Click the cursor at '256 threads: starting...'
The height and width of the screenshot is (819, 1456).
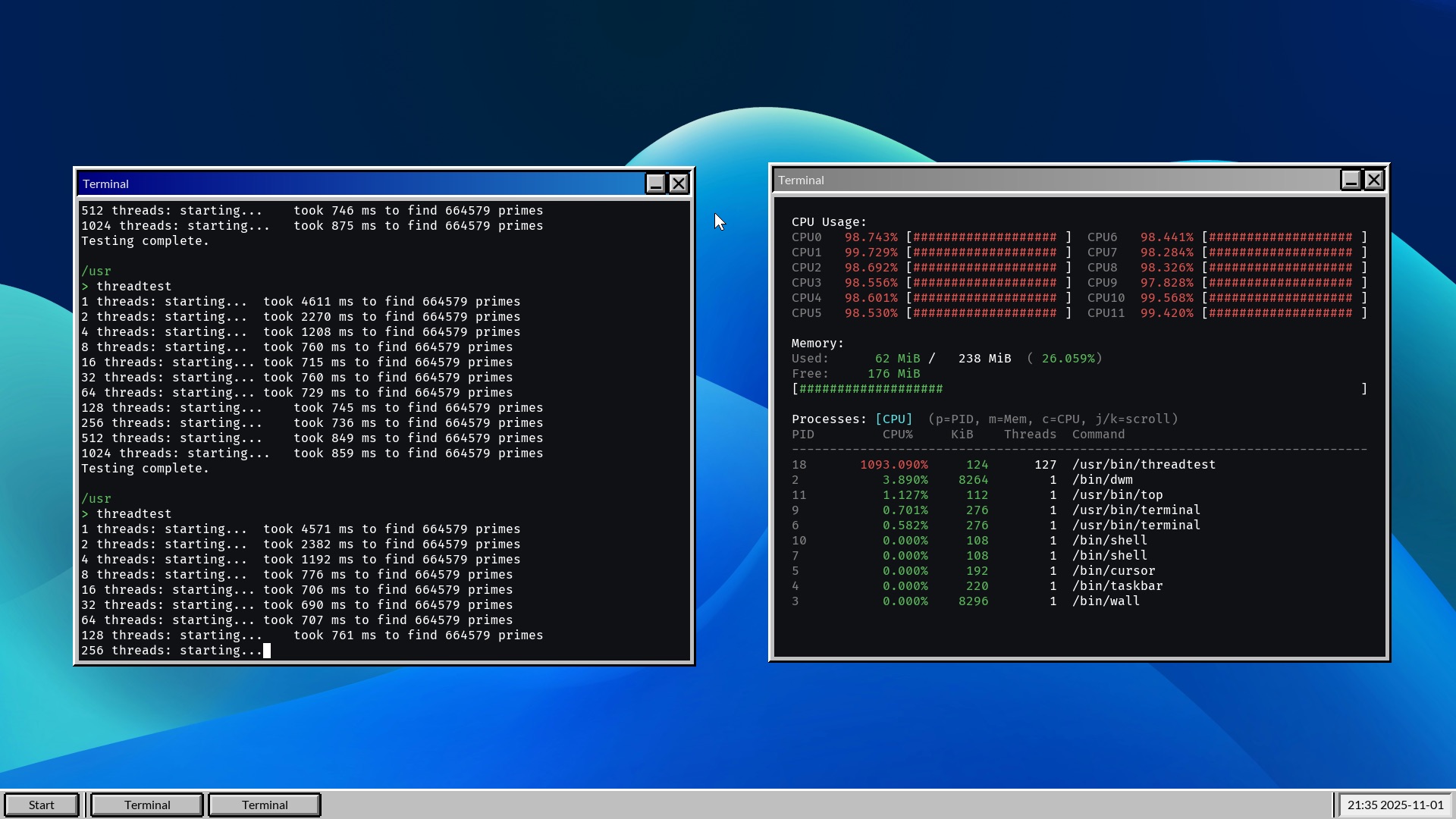267,651
